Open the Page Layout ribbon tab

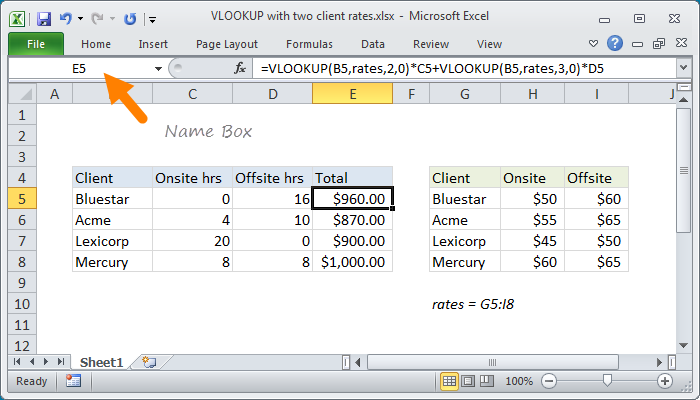pos(227,44)
